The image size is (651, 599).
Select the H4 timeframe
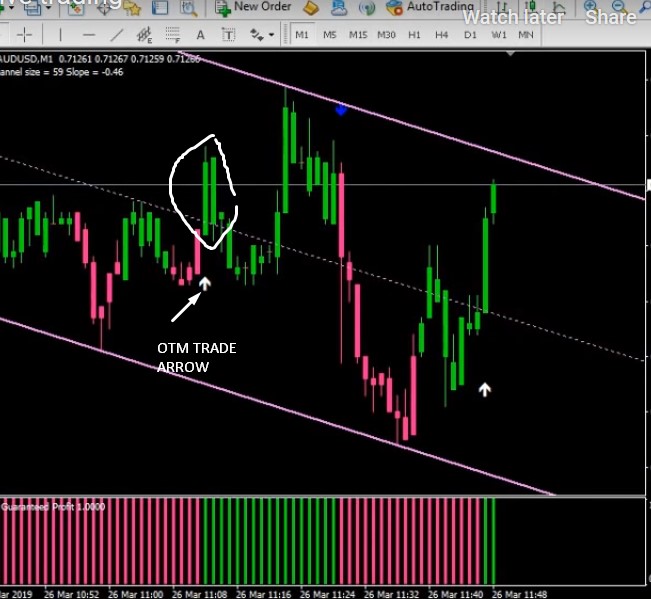(441, 35)
